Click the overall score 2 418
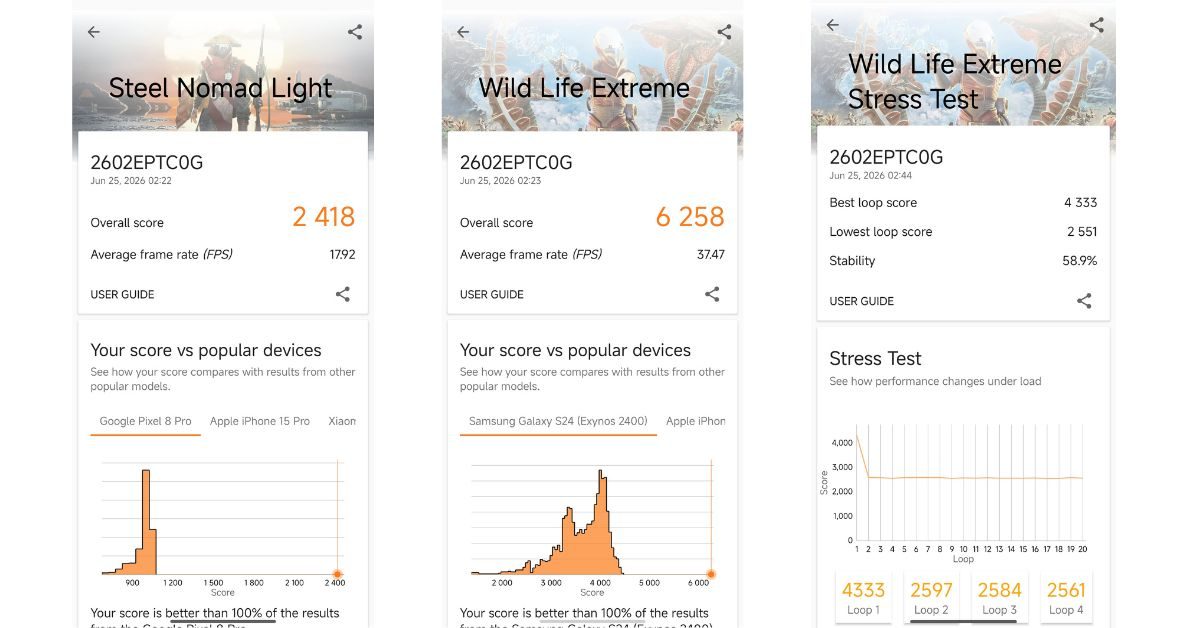Image resolution: width=1200 pixels, height=628 pixels. pos(324,217)
